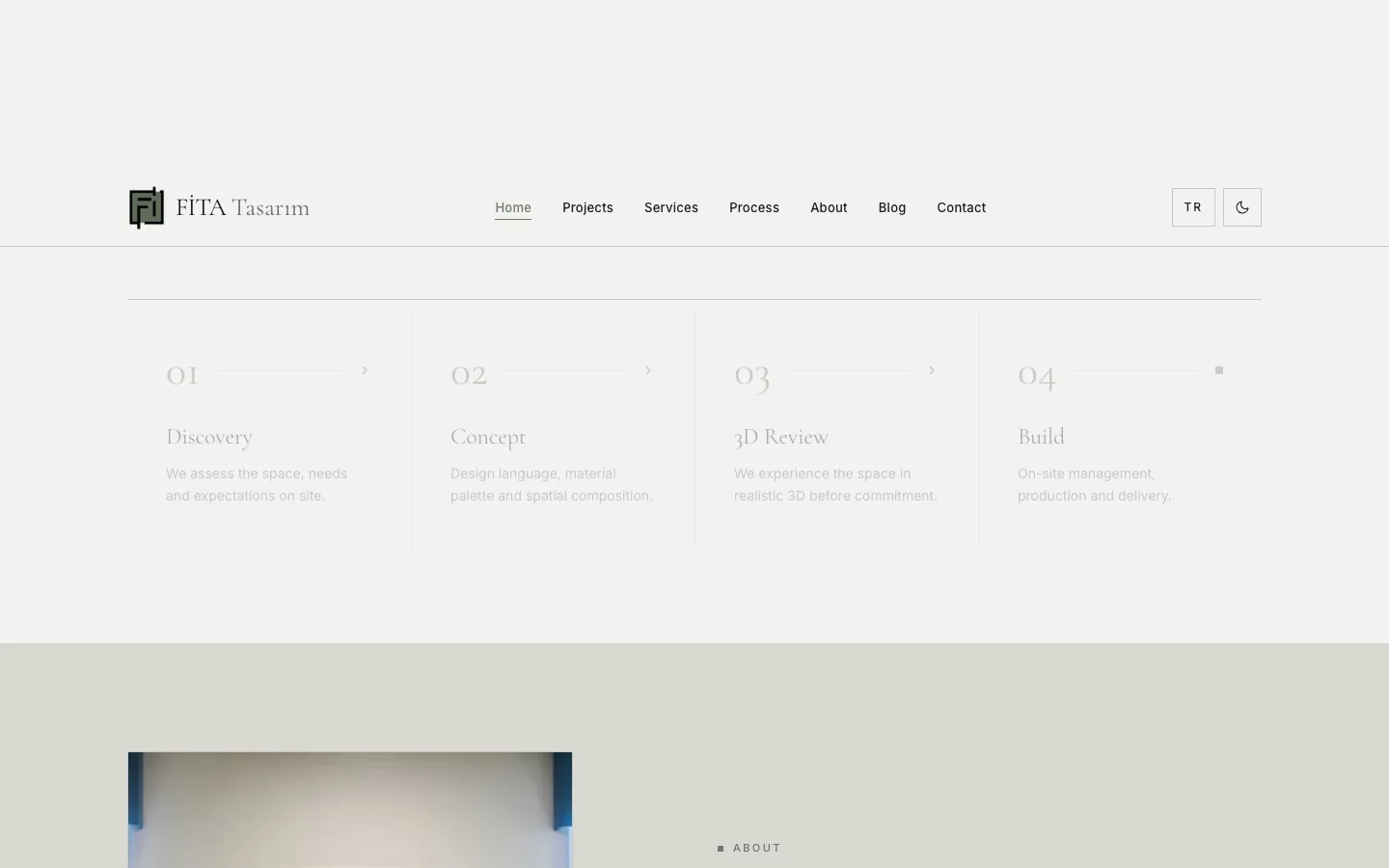
Task: Click the ABOUT section label
Action: click(x=757, y=848)
